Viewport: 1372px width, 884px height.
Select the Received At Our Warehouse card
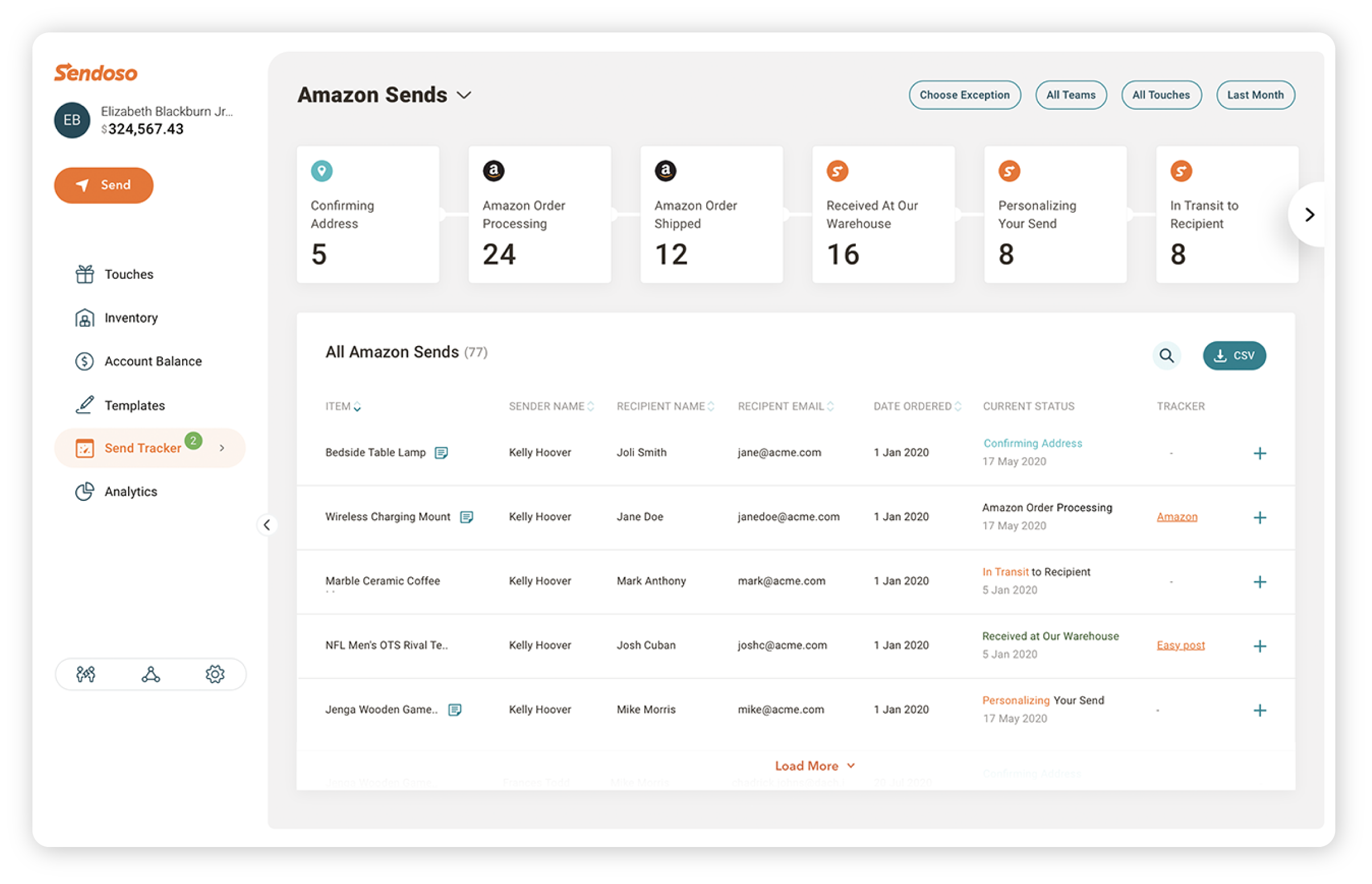[883, 214]
